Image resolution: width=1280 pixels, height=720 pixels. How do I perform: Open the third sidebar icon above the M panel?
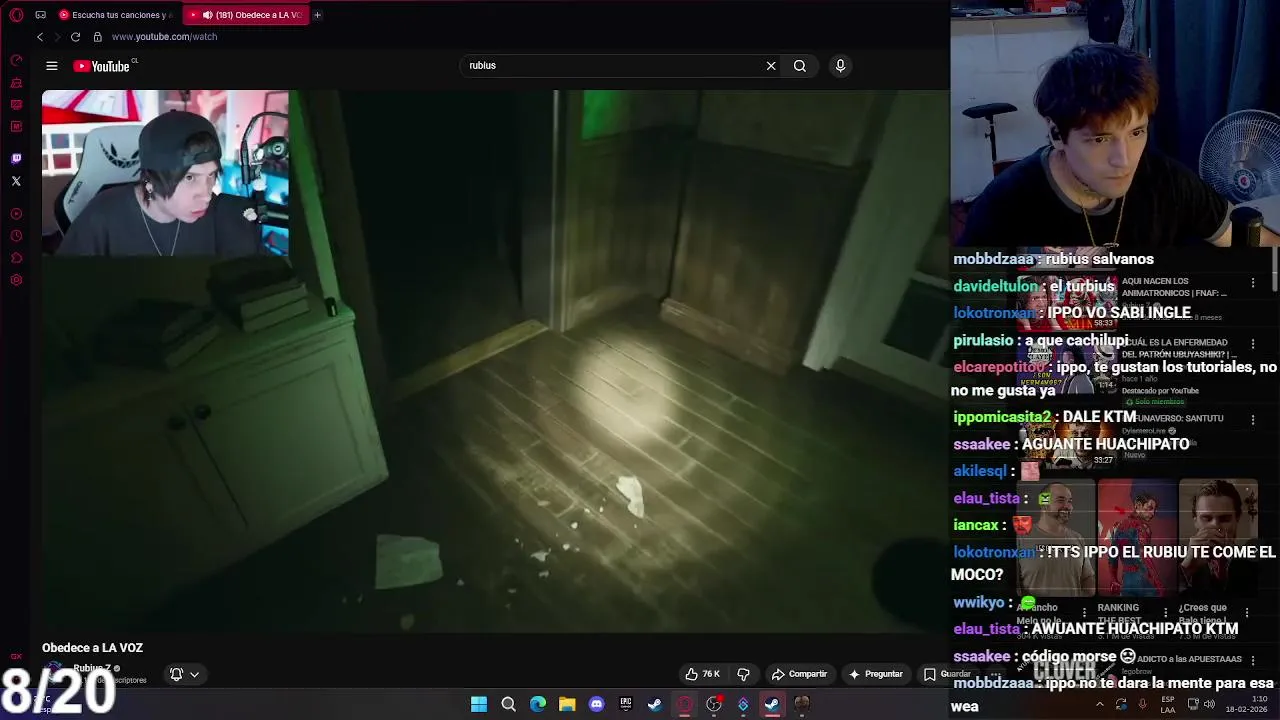tap(16, 105)
